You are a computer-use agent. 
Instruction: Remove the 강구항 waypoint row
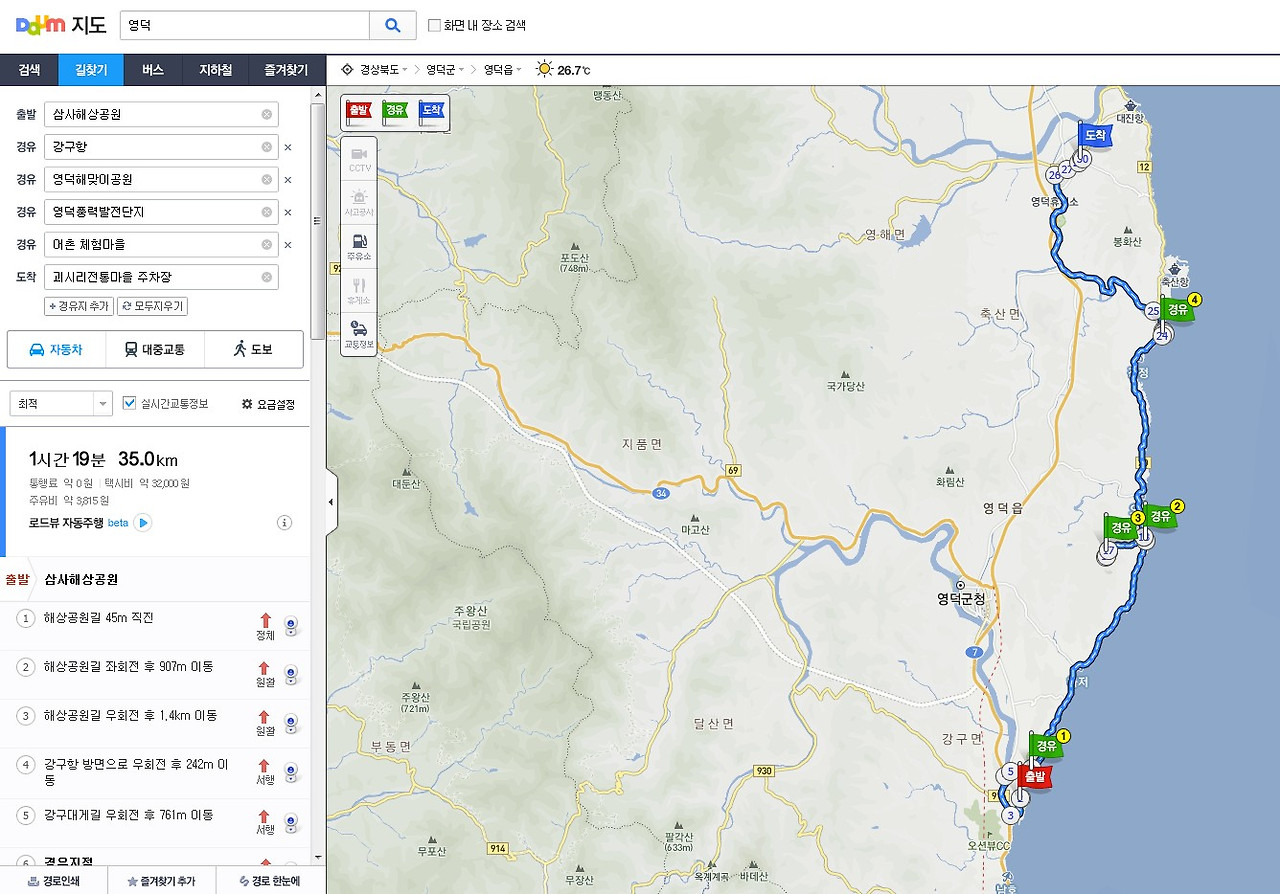click(x=288, y=147)
